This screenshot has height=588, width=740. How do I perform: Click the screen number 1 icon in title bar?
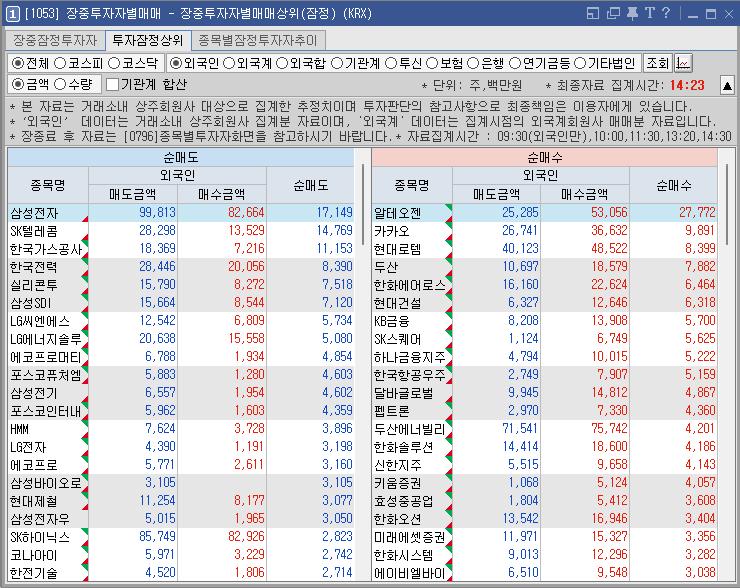click(x=13, y=14)
